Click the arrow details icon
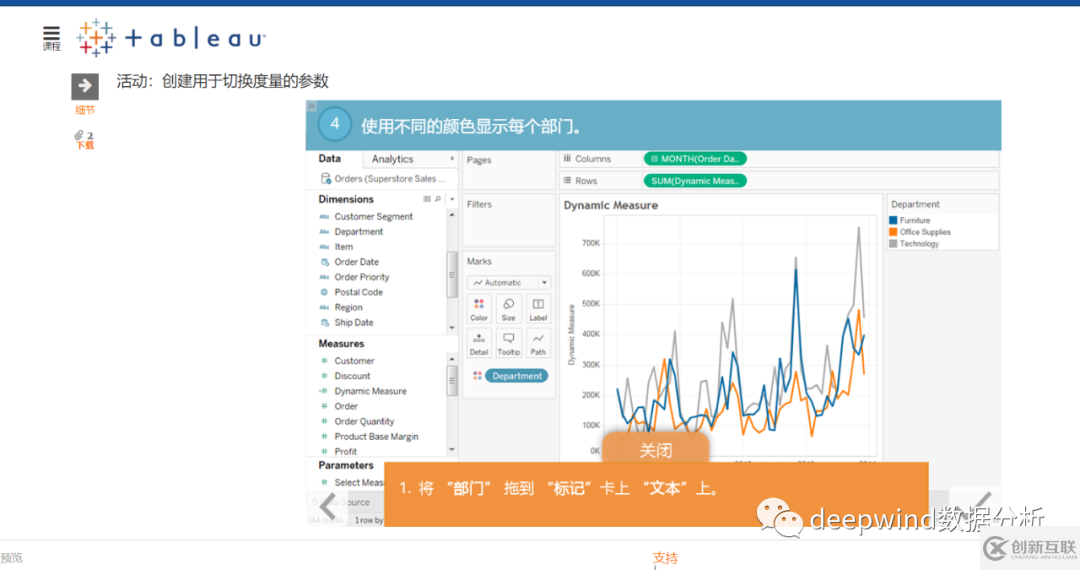Image resolution: width=1080 pixels, height=570 pixels. 85,87
